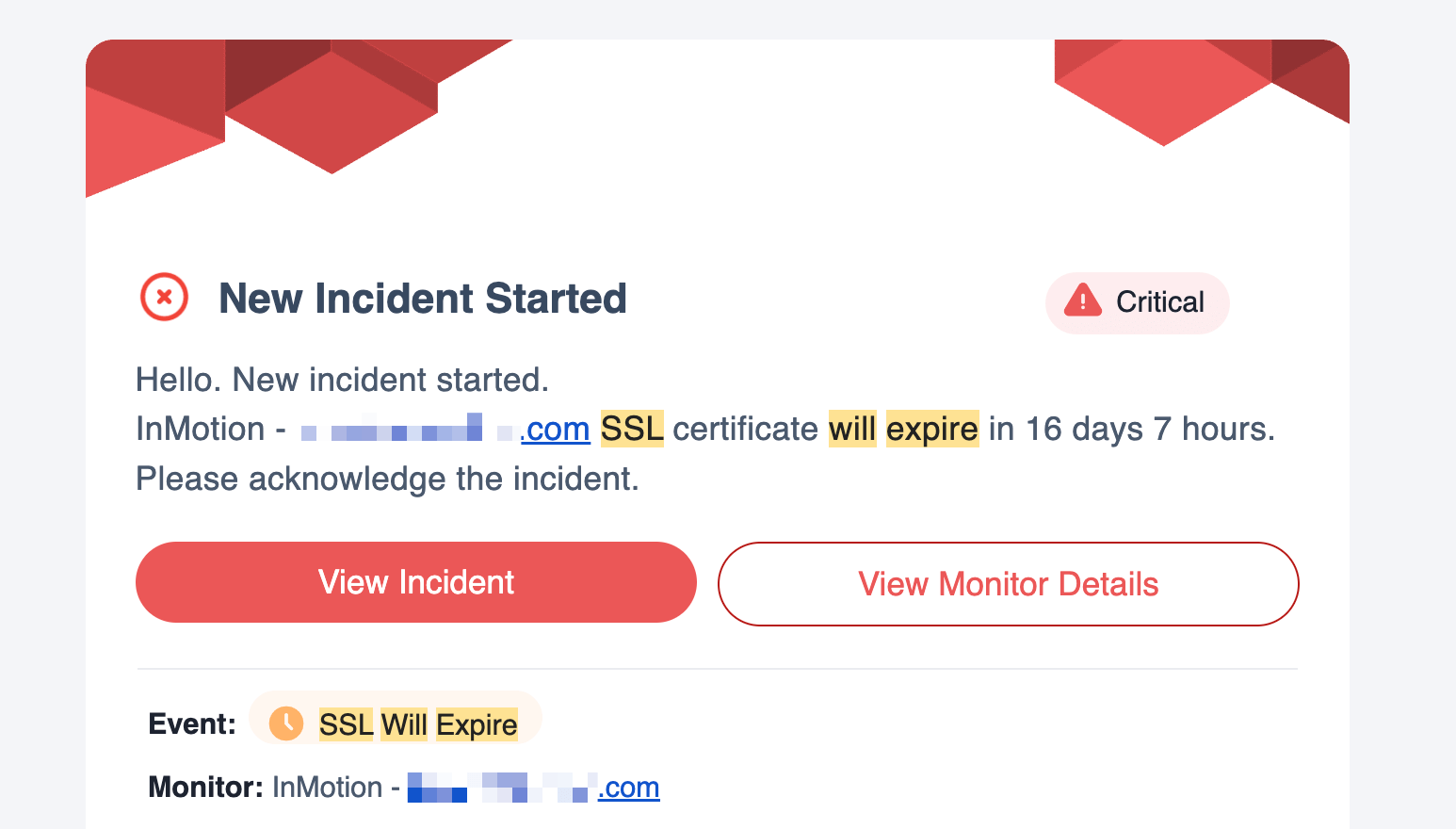
Task: Select the clock icon beside SSL Will Expire
Action: click(285, 723)
